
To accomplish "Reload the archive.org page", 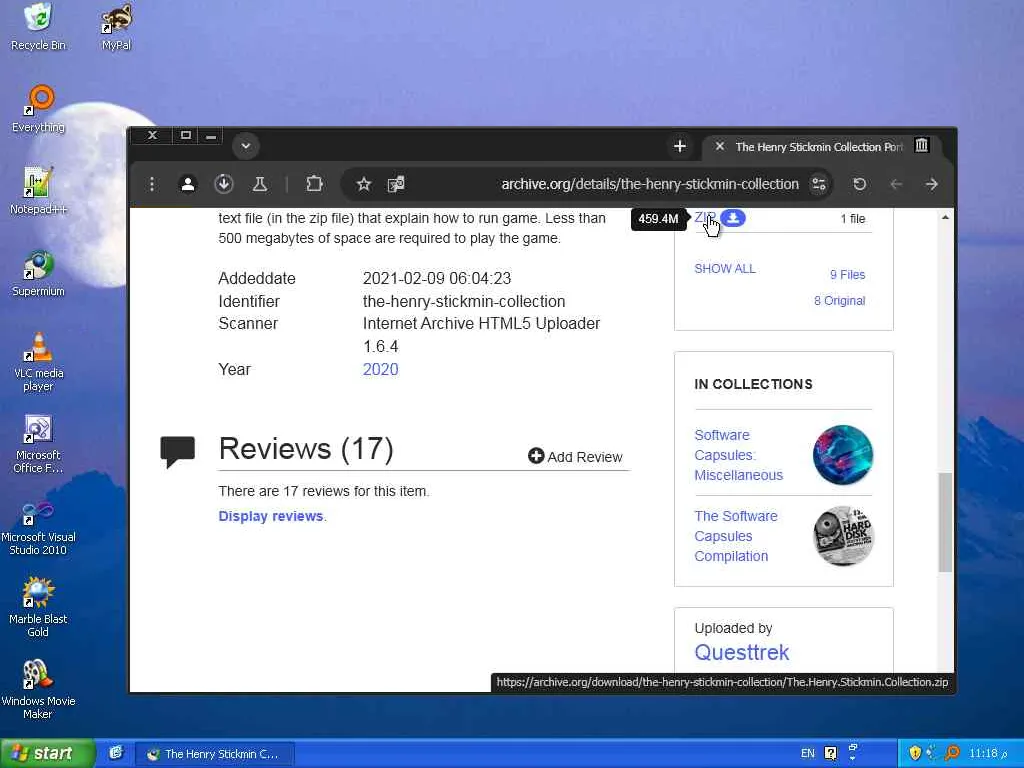I will (859, 184).
